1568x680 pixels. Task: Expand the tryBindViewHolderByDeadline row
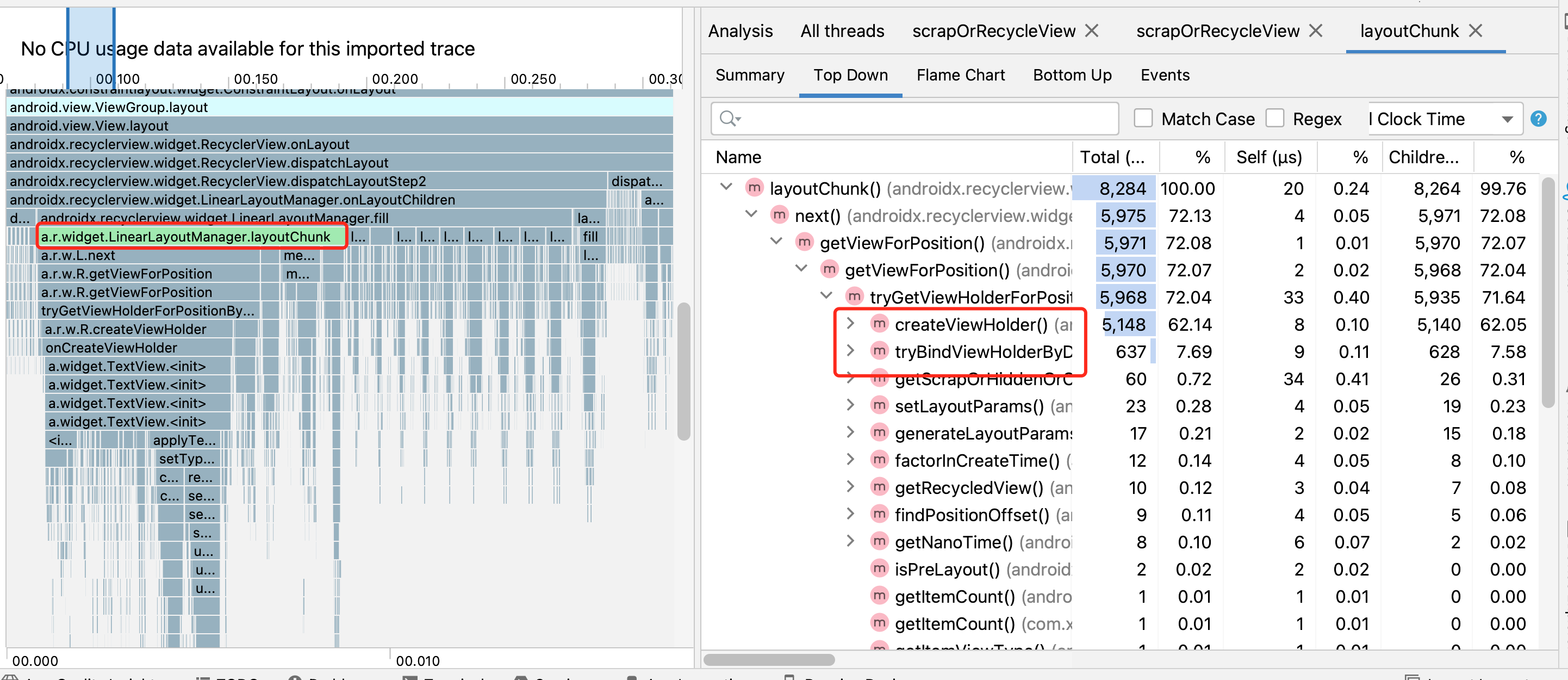(x=850, y=351)
